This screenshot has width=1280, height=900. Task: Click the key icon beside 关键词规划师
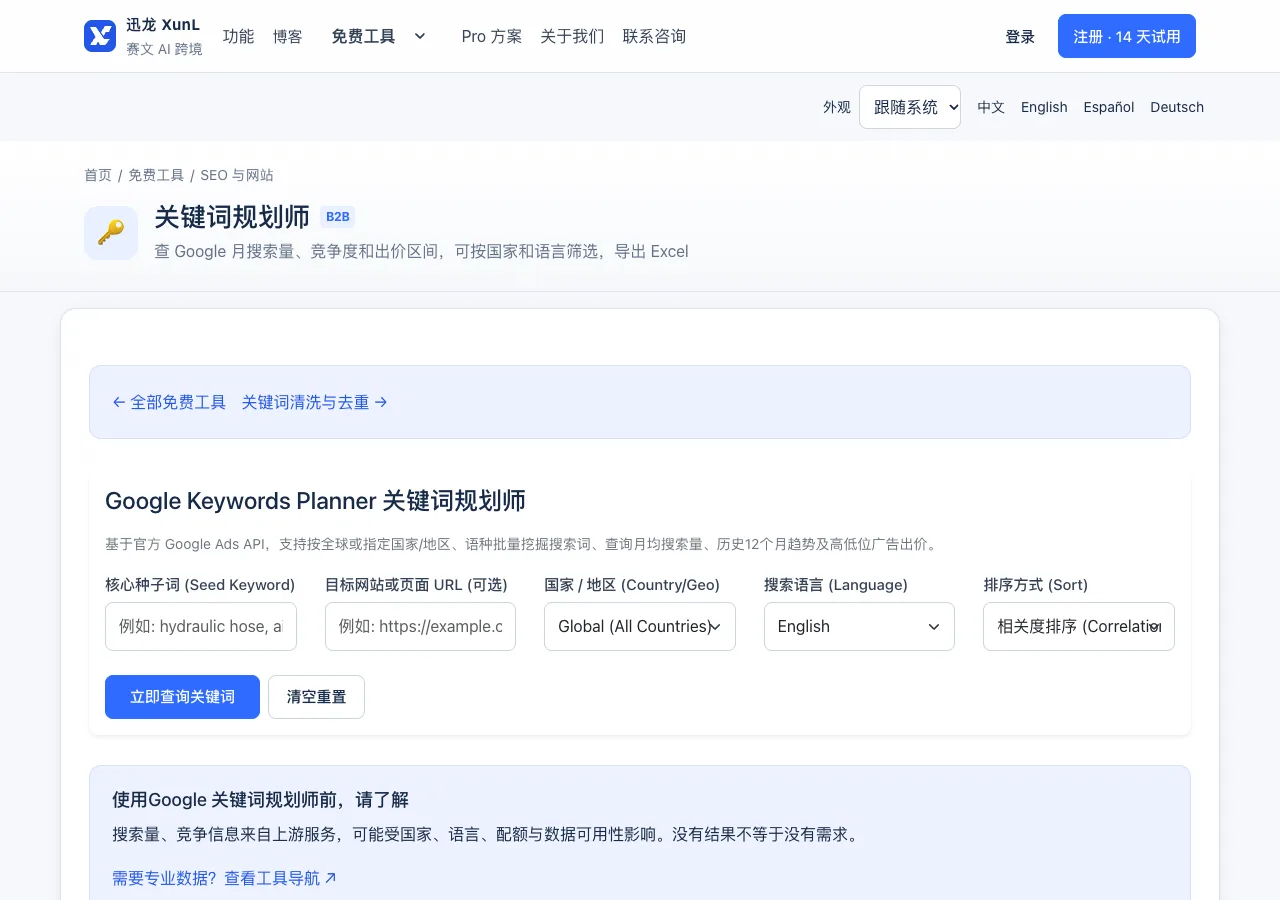tap(111, 233)
